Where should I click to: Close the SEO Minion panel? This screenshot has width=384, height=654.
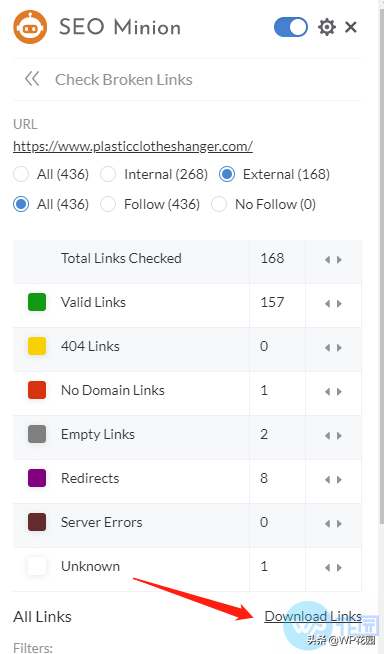(x=351, y=27)
